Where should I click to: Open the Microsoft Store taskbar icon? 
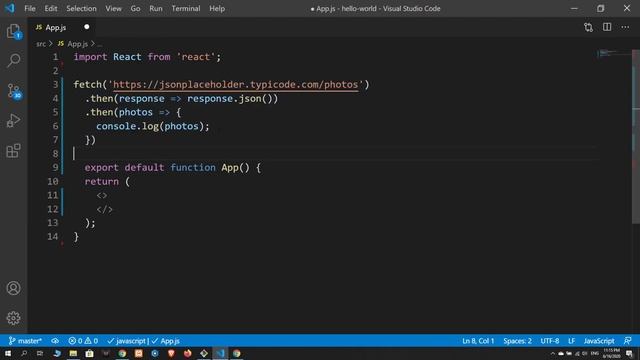[89, 353]
